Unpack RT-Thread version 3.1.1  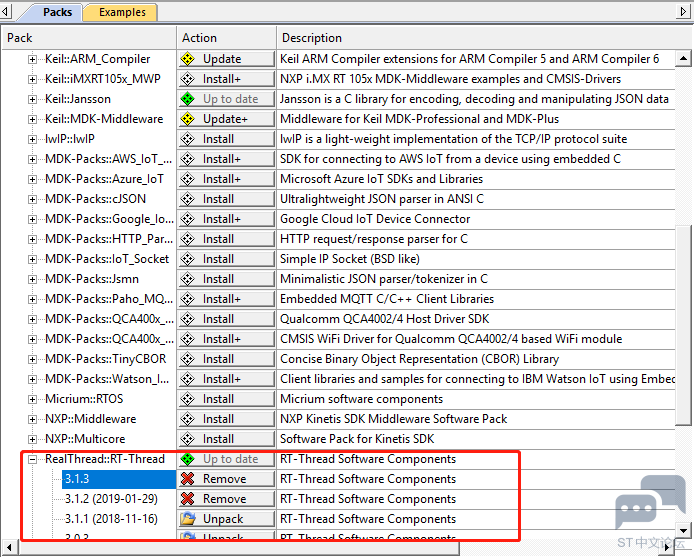point(227,519)
